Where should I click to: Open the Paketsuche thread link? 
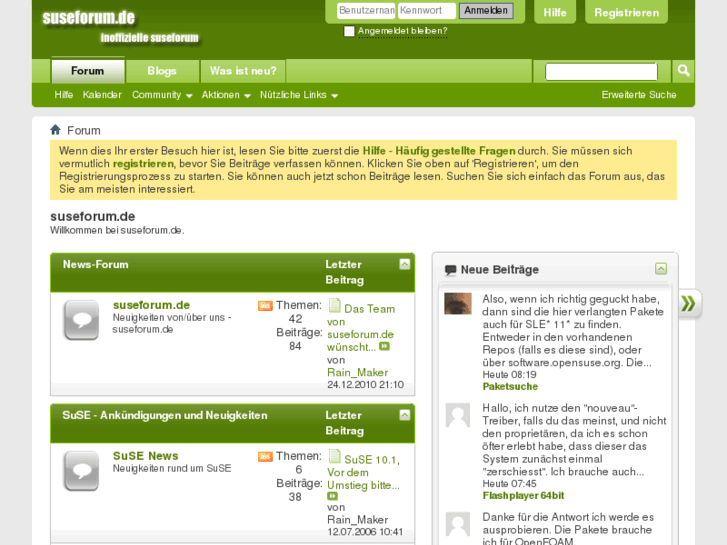[x=510, y=386]
